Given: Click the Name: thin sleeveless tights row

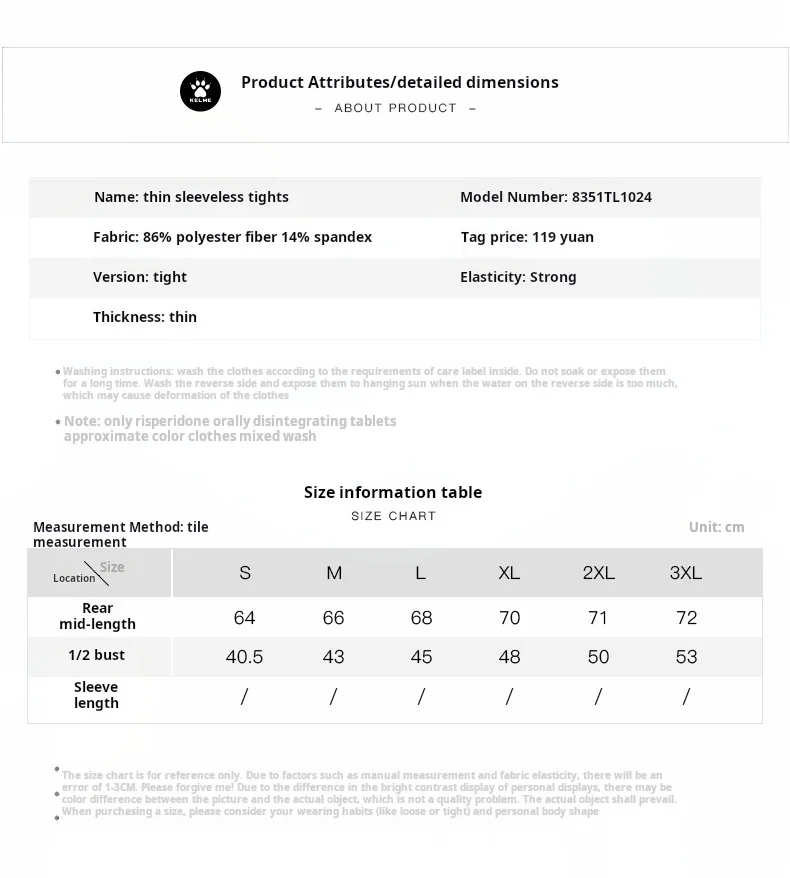Looking at the screenshot, I should coord(191,197).
